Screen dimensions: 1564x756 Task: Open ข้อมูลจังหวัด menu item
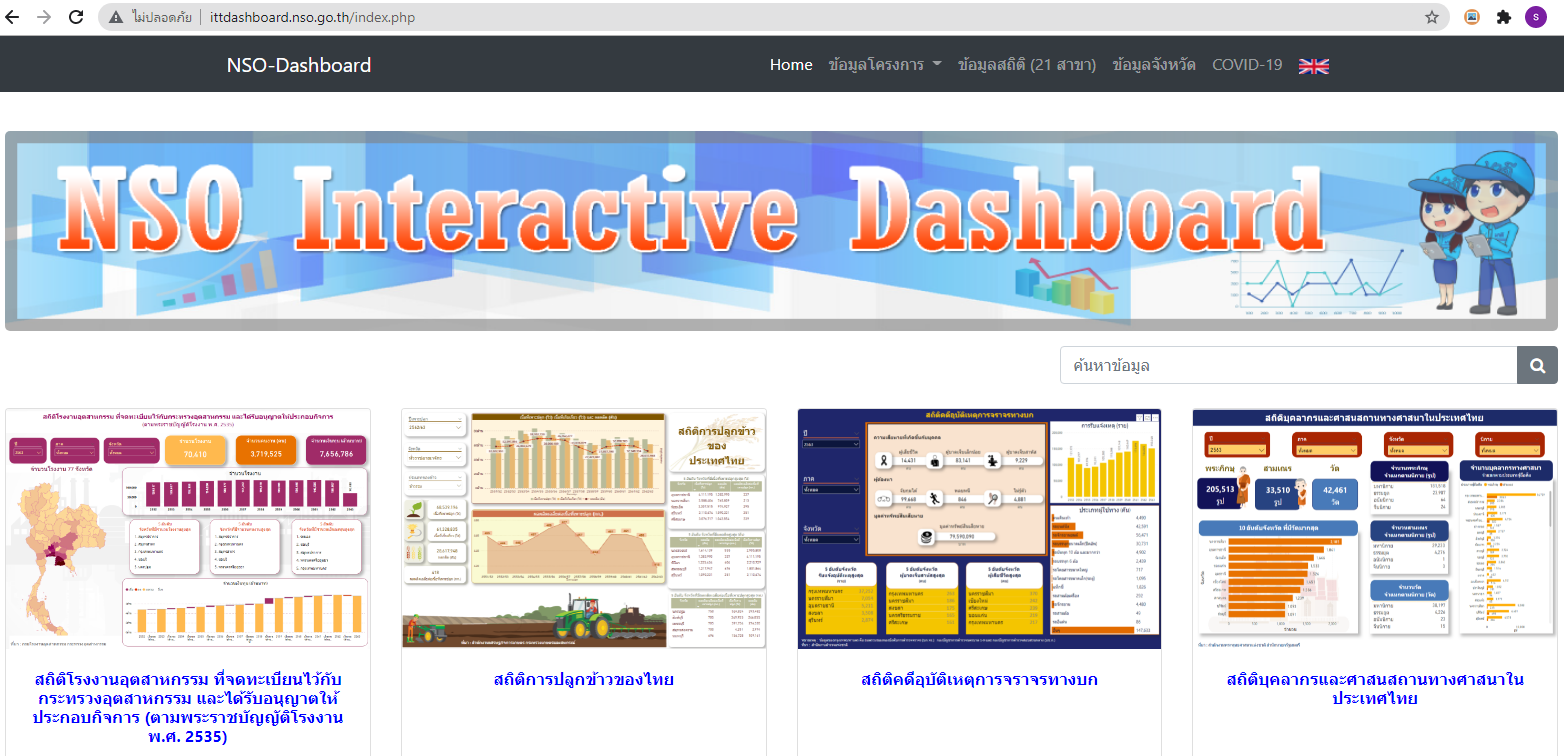click(x=1154, y=65)
